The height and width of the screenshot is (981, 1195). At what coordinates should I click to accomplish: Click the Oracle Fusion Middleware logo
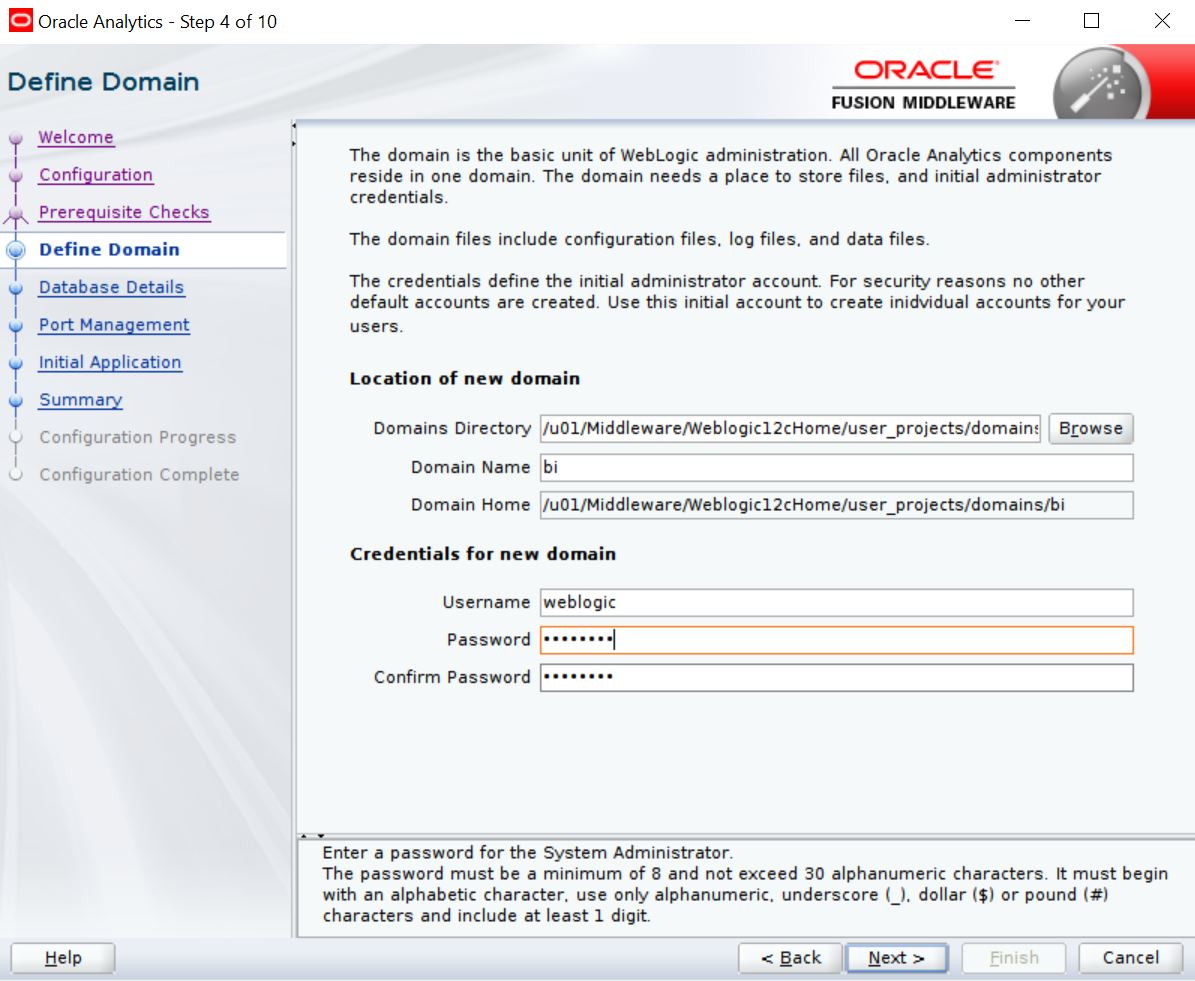(924, 85)
